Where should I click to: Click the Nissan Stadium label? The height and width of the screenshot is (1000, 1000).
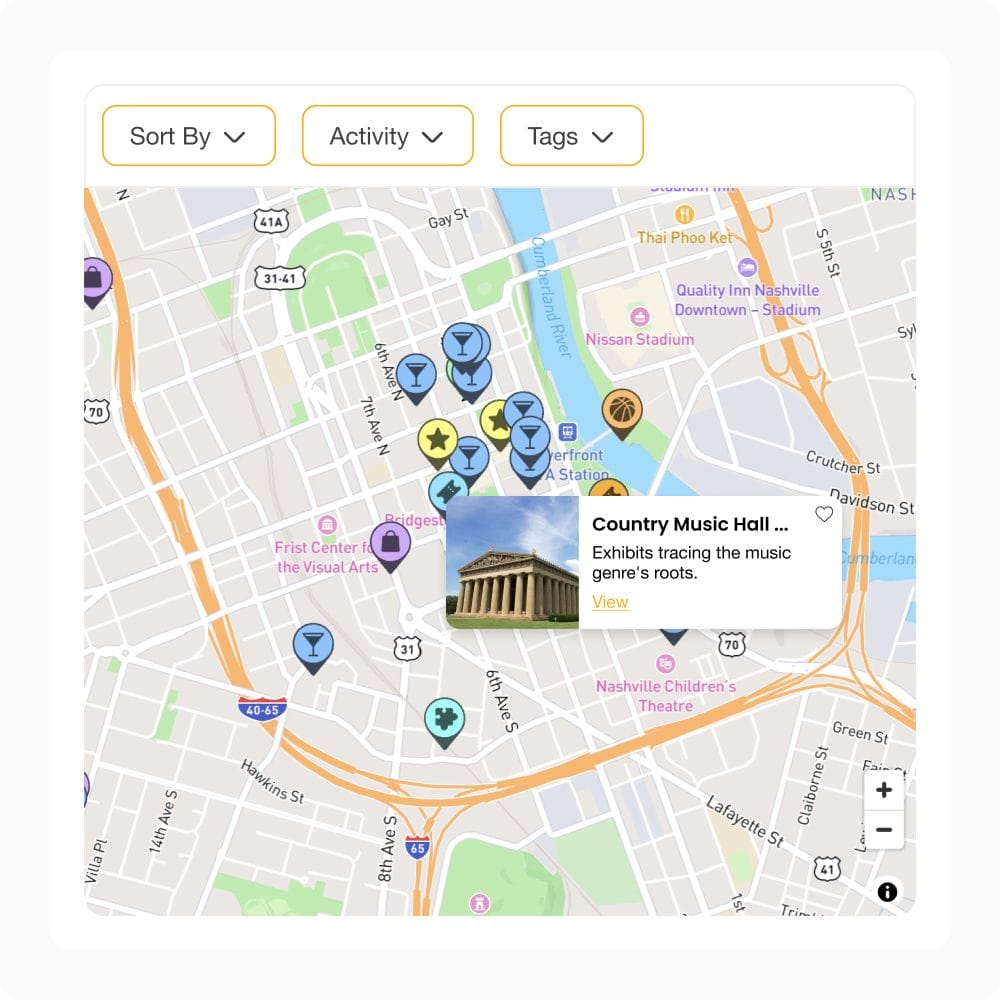(x=640, y=339)
